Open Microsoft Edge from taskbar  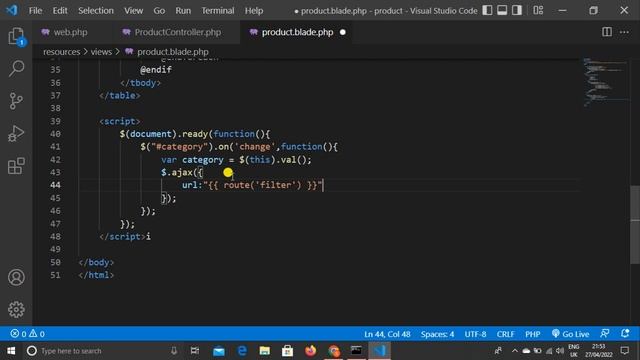coord(242,351)
